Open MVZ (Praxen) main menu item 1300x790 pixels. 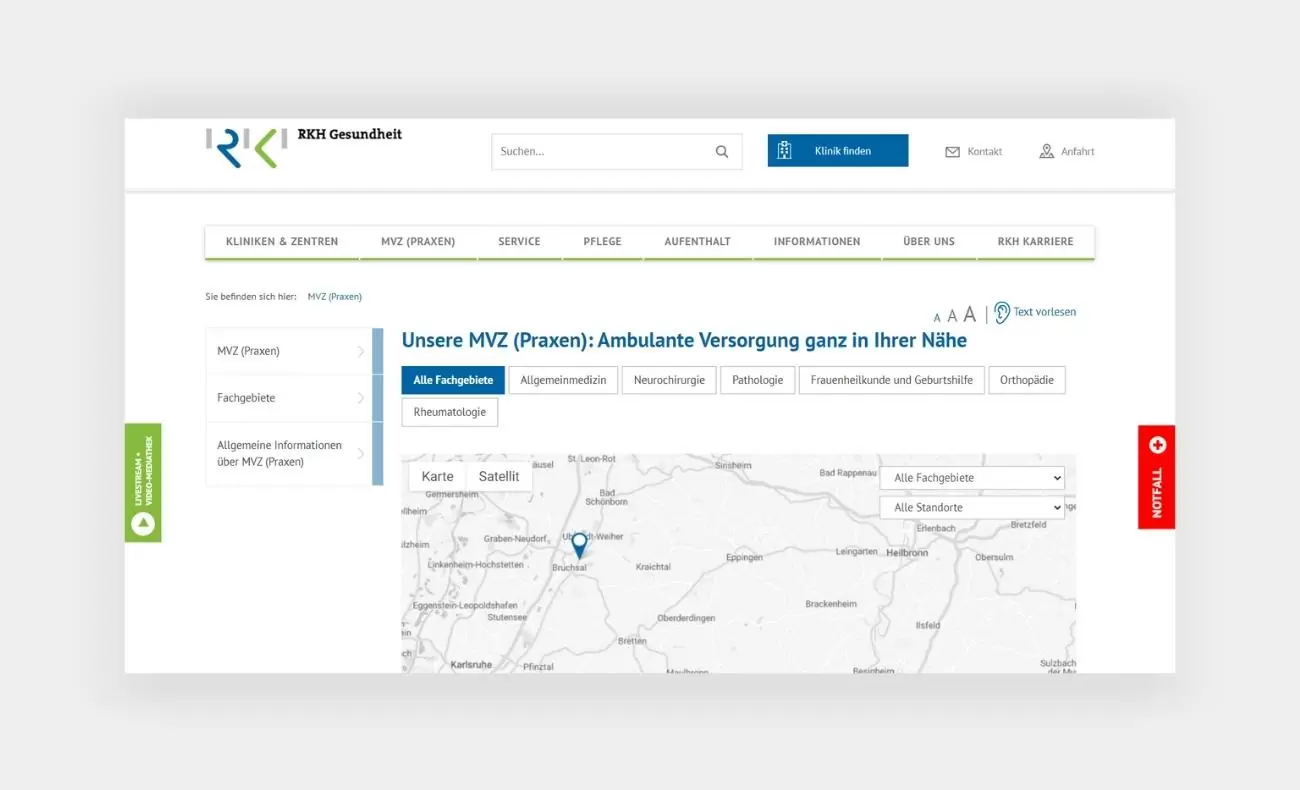[418, 242]
